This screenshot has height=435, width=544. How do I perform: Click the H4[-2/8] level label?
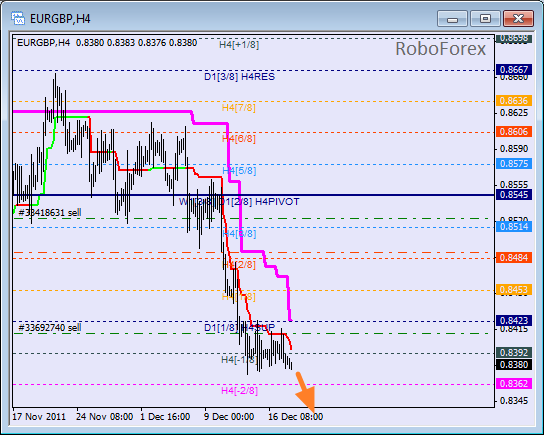tap(239, 391)
